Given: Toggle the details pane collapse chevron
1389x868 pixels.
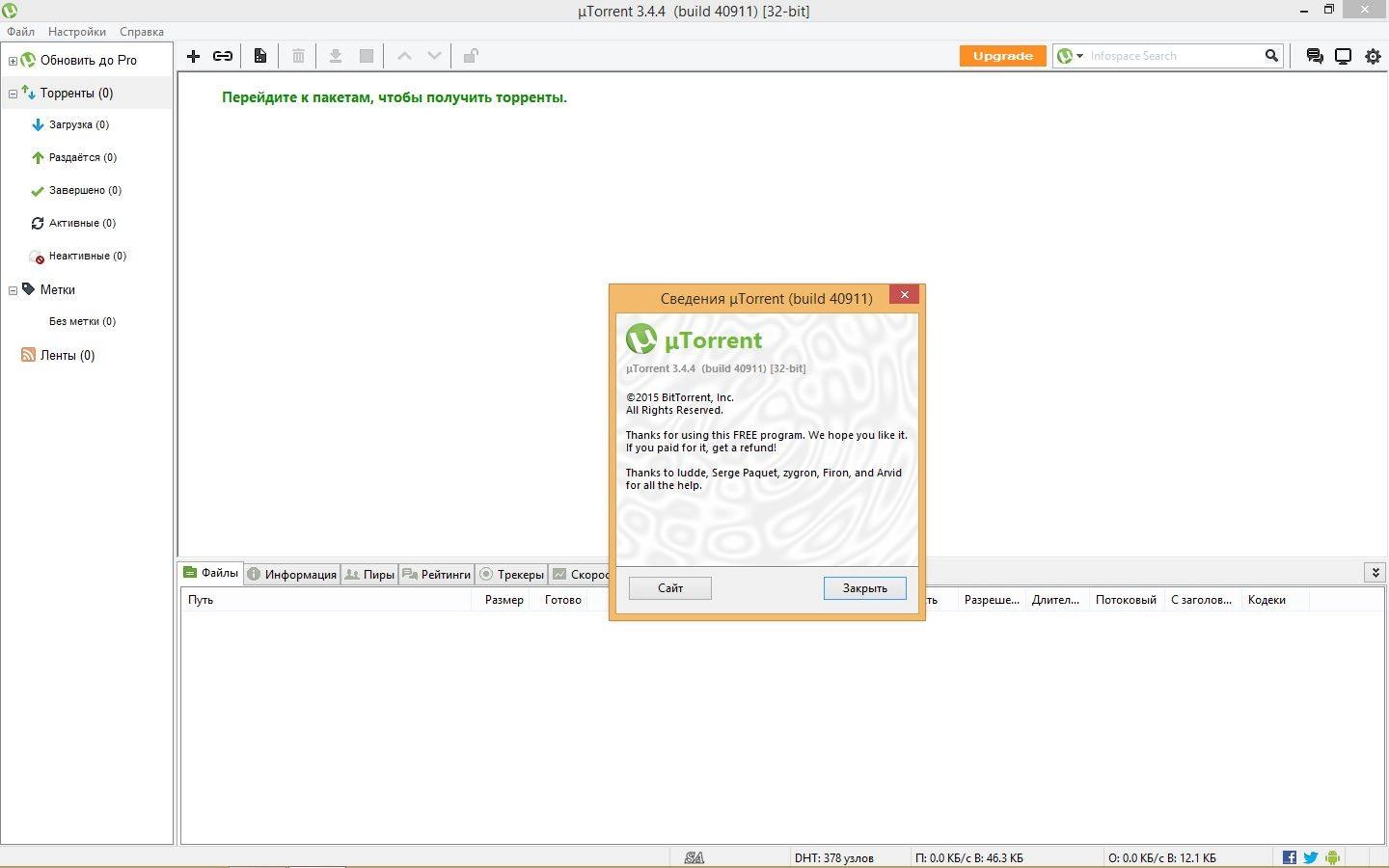Looking at the screenshot, I should click(x=1375, y=572).
